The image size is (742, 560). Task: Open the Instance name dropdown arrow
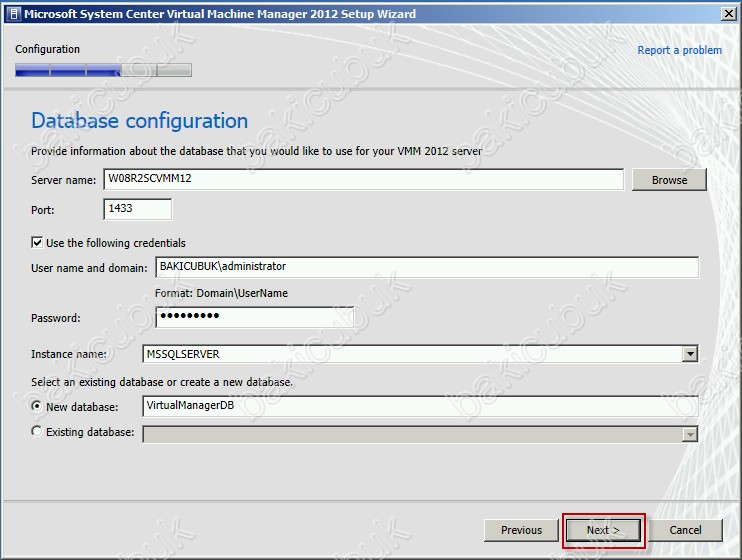click(690, 354)
